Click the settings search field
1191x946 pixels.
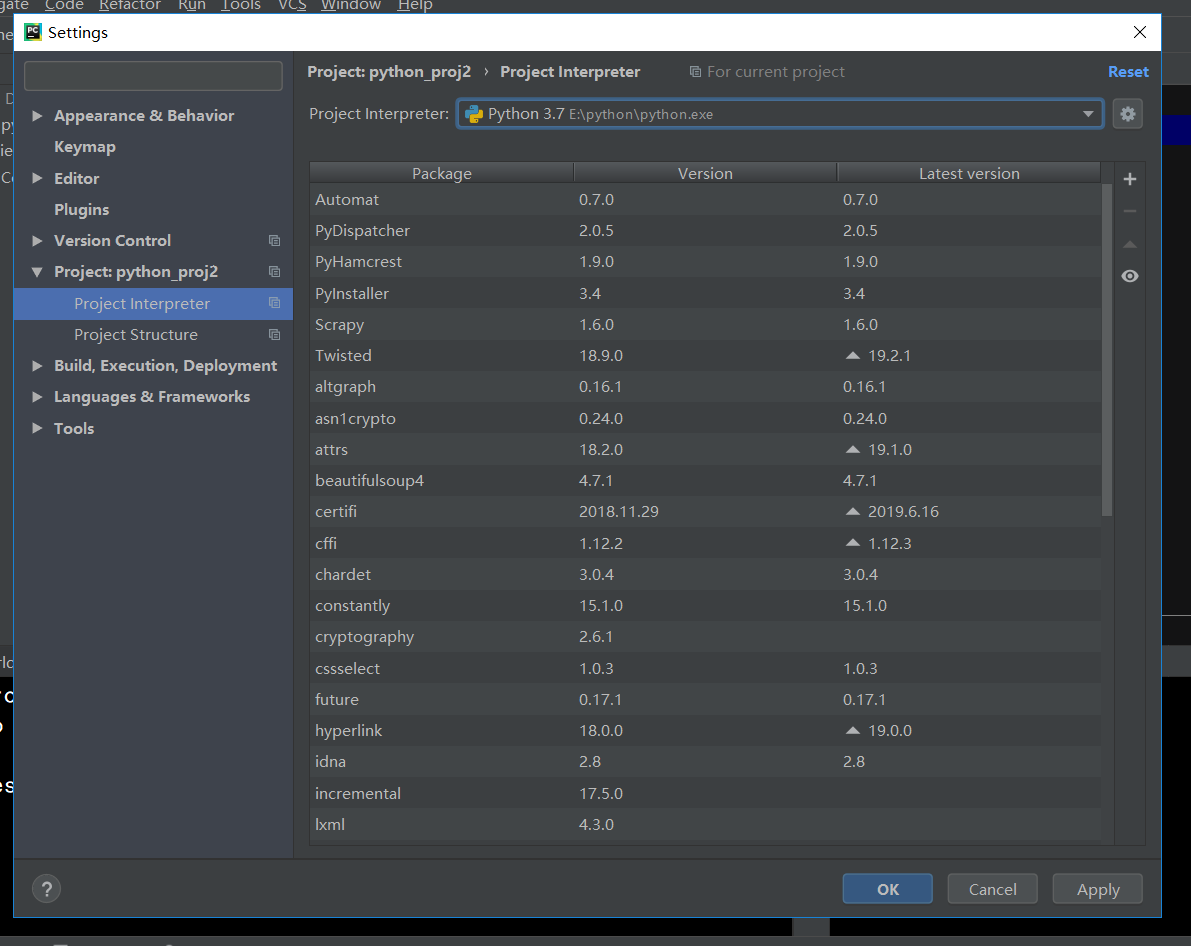click(x=153, y=76)
